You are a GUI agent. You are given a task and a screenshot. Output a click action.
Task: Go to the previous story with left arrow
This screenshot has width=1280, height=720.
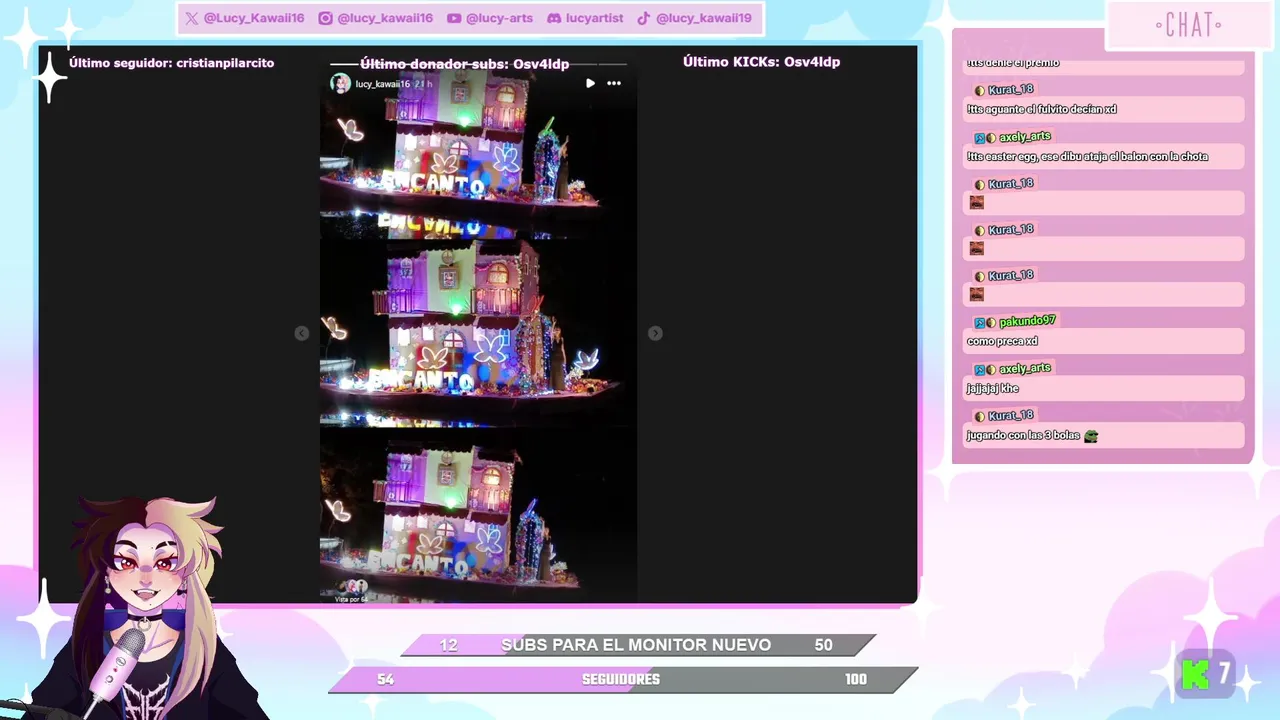[x=302, y=333]
